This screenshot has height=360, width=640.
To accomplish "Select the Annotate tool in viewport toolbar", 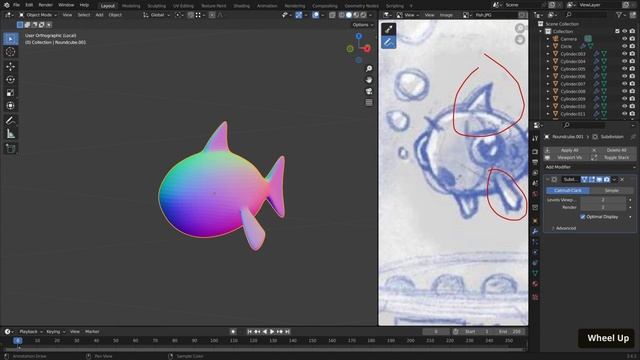I will 11,120.
